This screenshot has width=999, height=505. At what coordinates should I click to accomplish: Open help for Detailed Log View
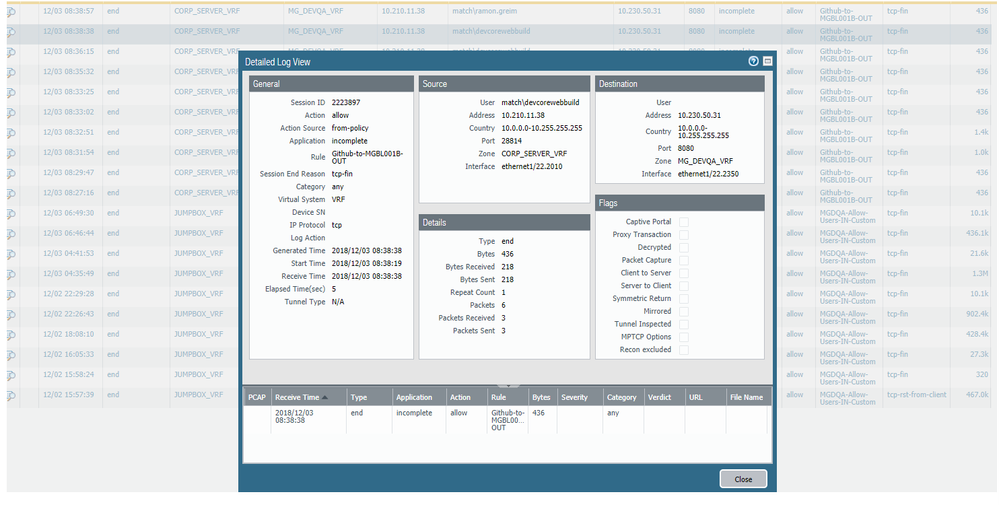(x=754, y=61)
